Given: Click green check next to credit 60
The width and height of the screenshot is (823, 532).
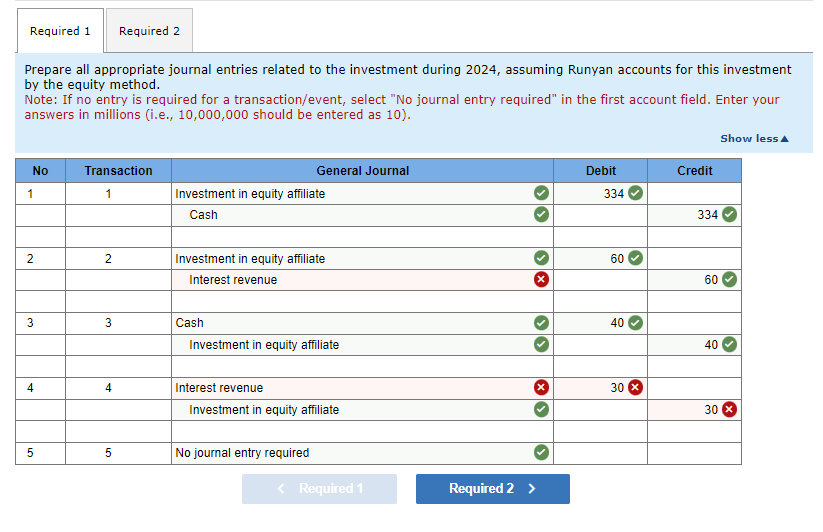Looking at the screenshot, I should pyautogui.click(x=729, y=279).
